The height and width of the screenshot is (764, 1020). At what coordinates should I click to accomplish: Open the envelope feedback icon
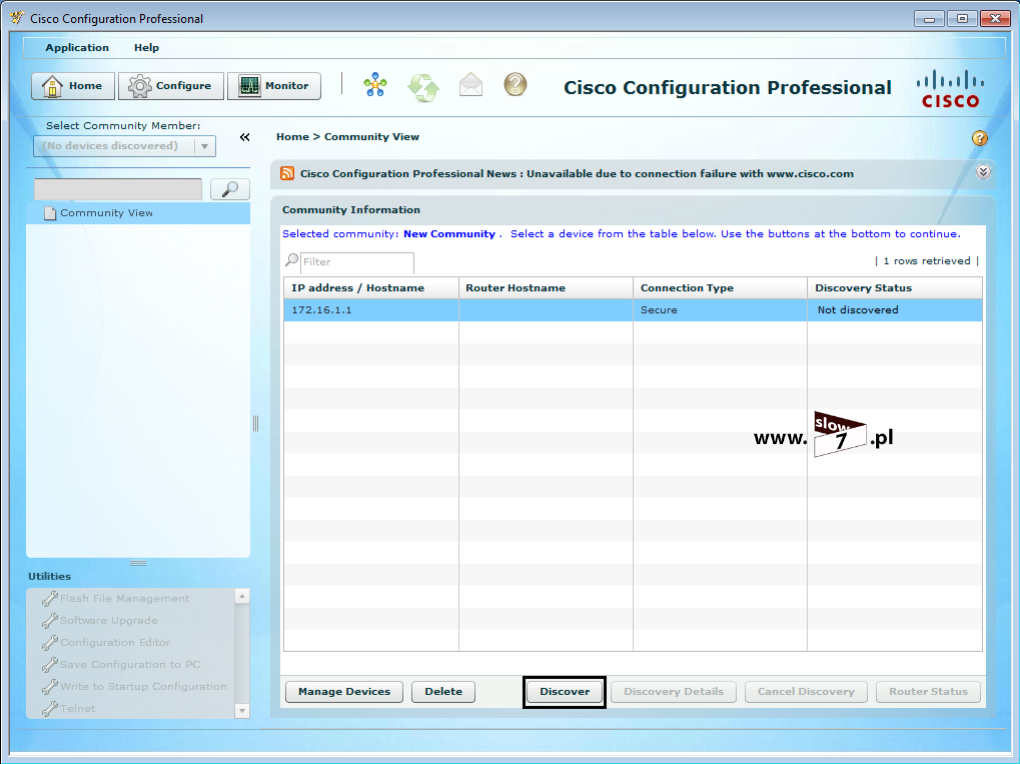coord(471,85)
